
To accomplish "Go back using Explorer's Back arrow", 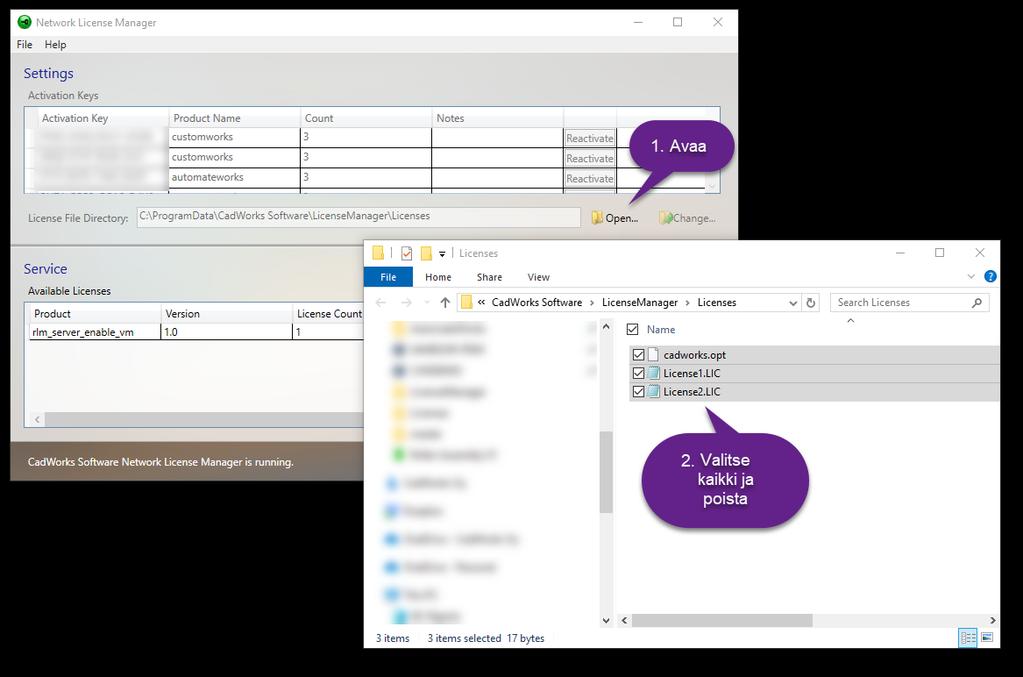I will point(381,303).
